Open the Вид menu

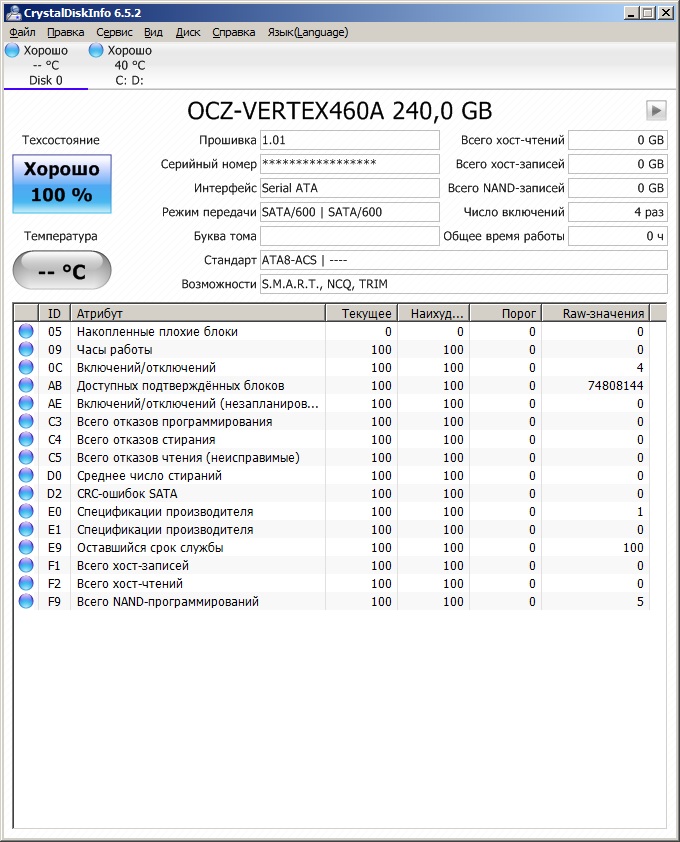coord(153,32)
